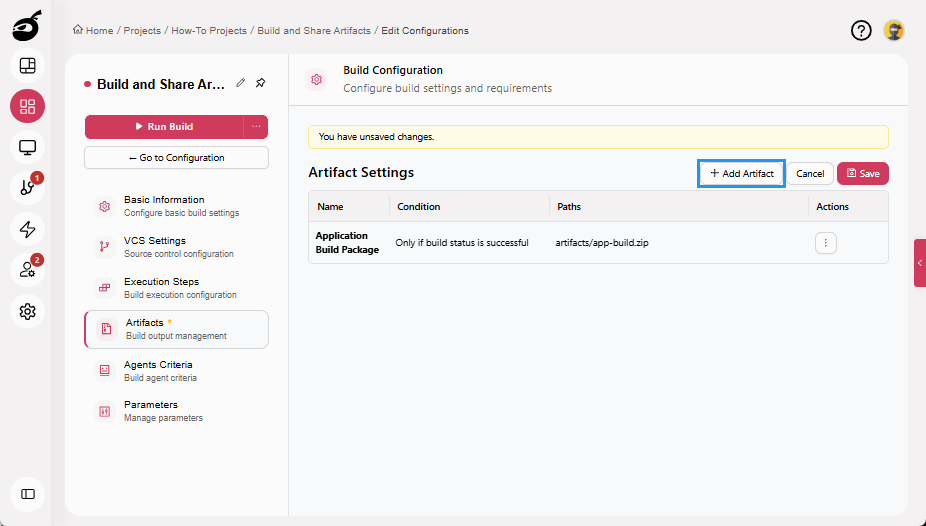
Task: Open the agents monitor icon in sidebar
Action: tap(28, 147)
